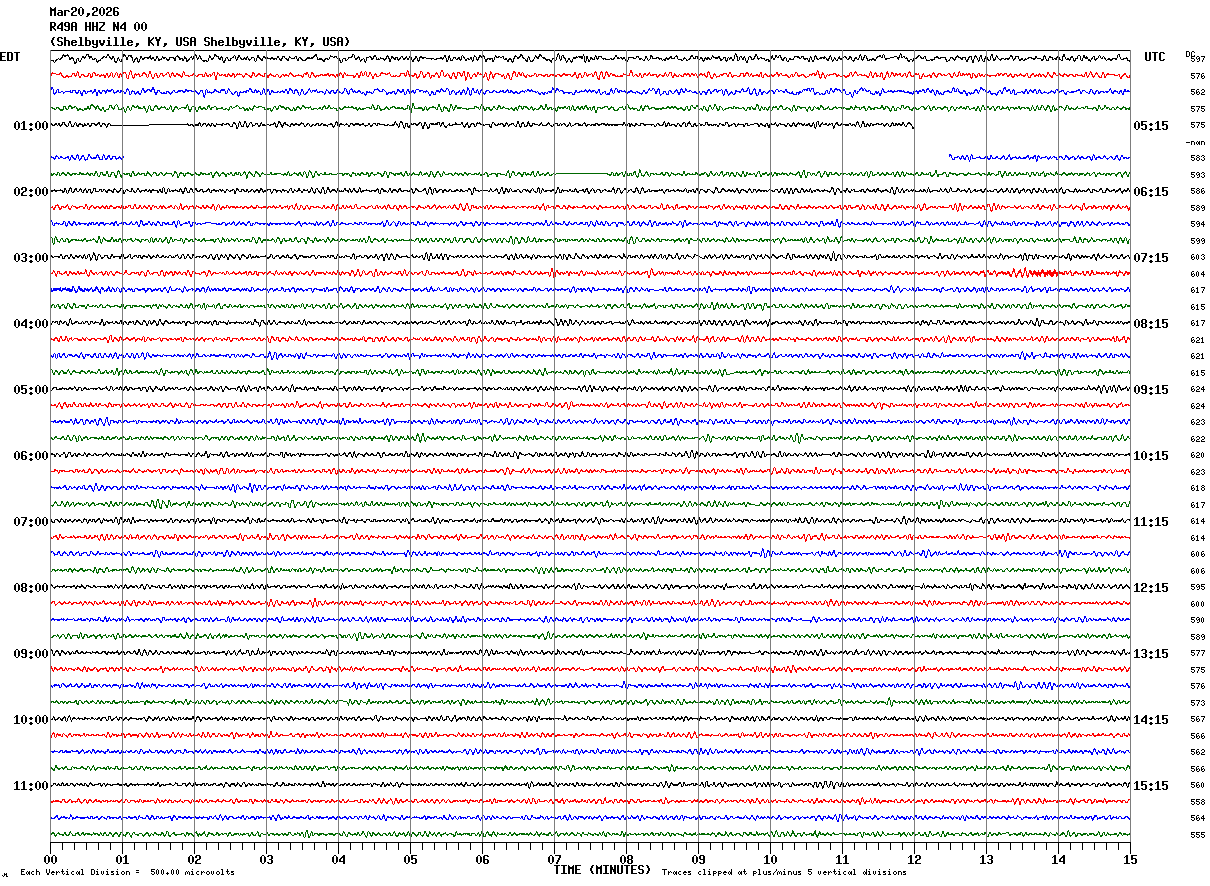Select the 08:00 EDT time label

click(x=31, y=588)
